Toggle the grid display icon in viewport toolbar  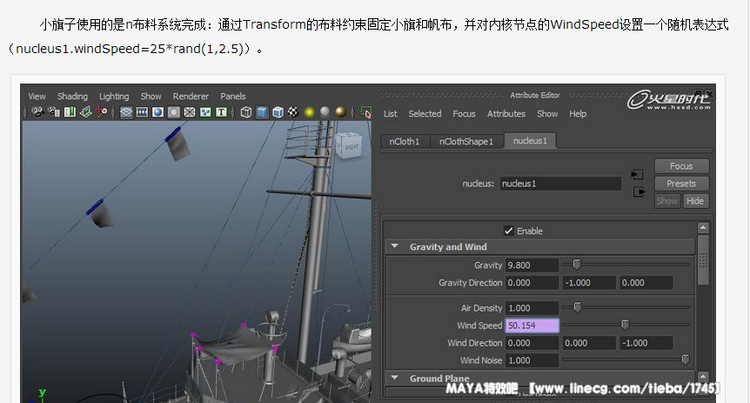point(127,112)
